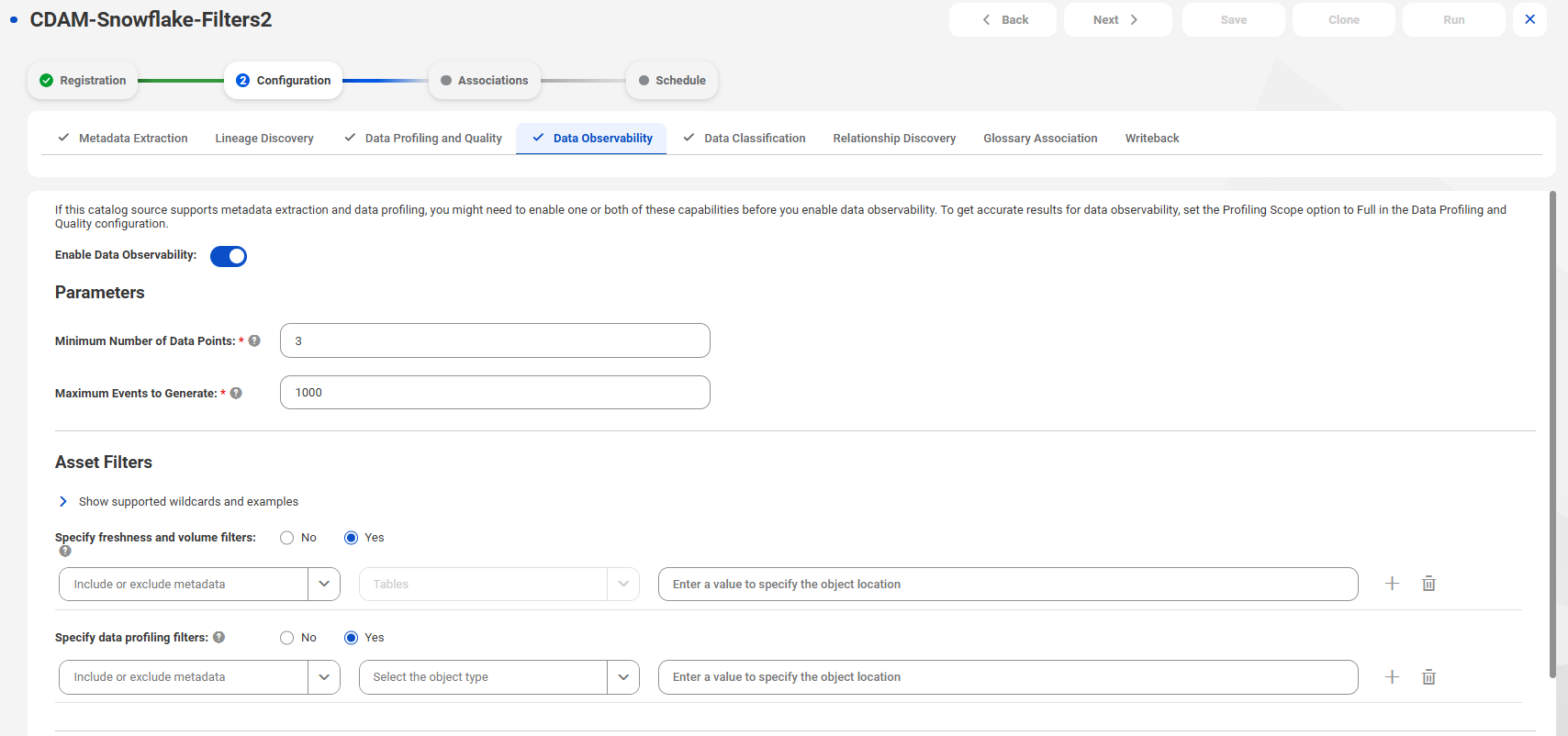This screenshot has width=1568, height=736.
Task: Click the vertical scrollbar of the configuration panel
Action: pyautogui.click(x=1552, y=433)
